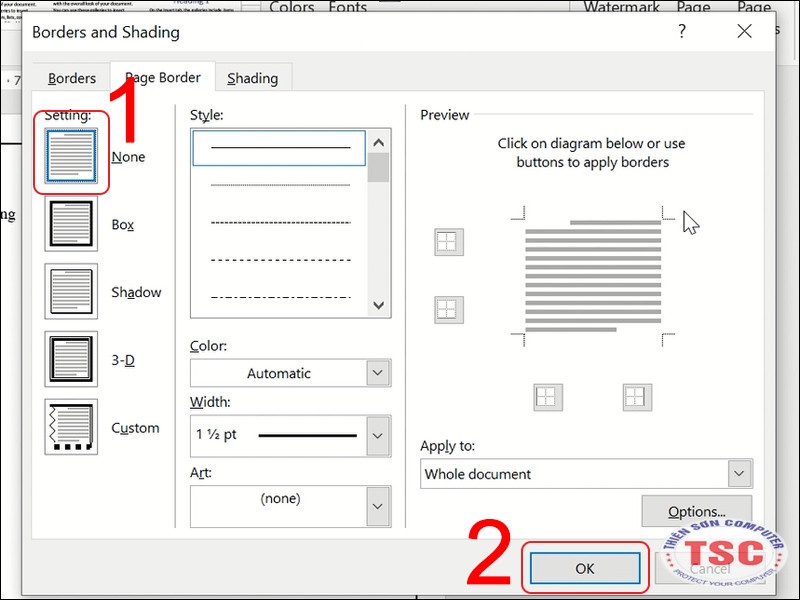The height and width of the screenshot is (600, 800).
Task: Open the Color dropdown showing Automatic
Action: [290, 373]
